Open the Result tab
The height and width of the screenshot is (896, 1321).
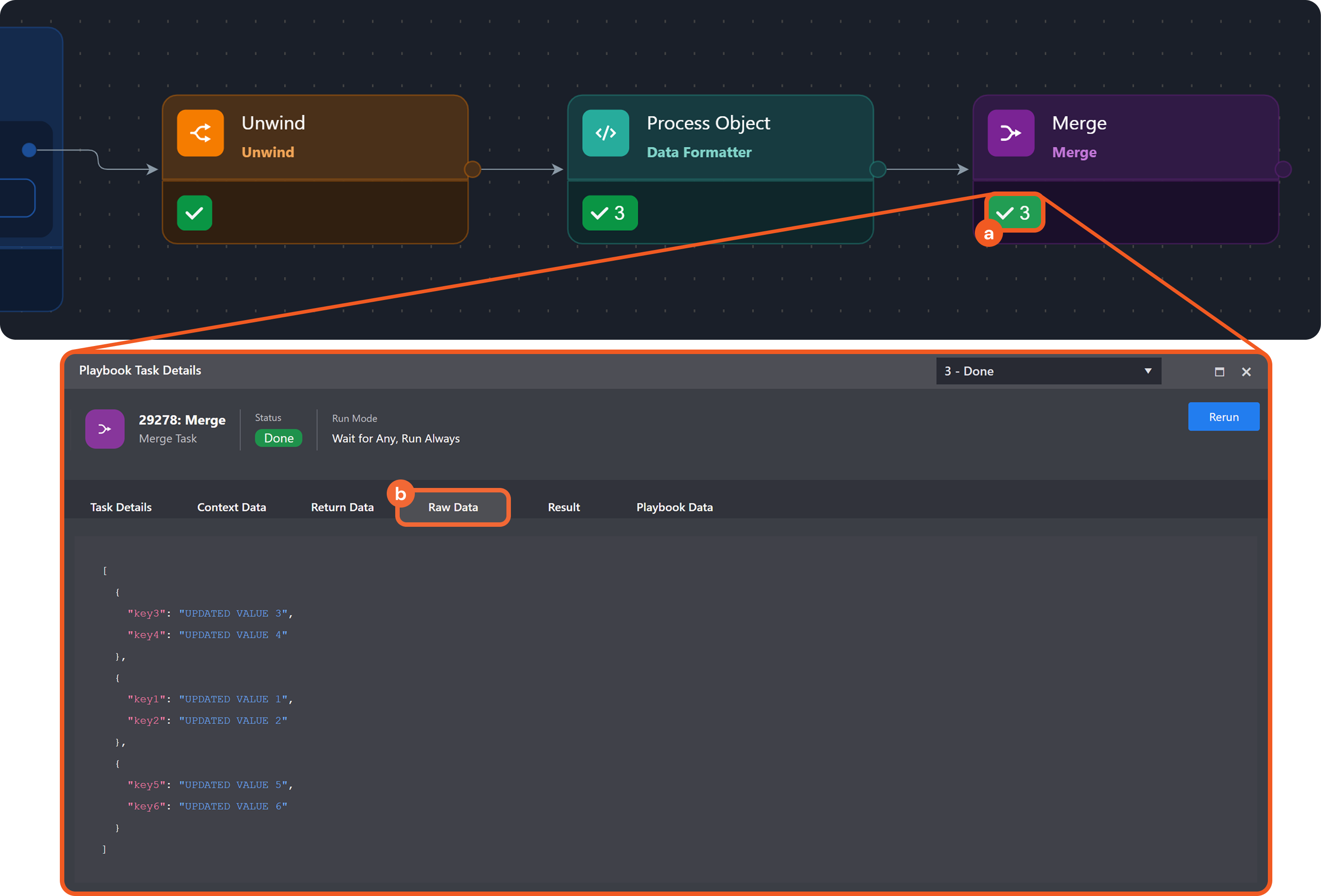(x=563, y=507)
